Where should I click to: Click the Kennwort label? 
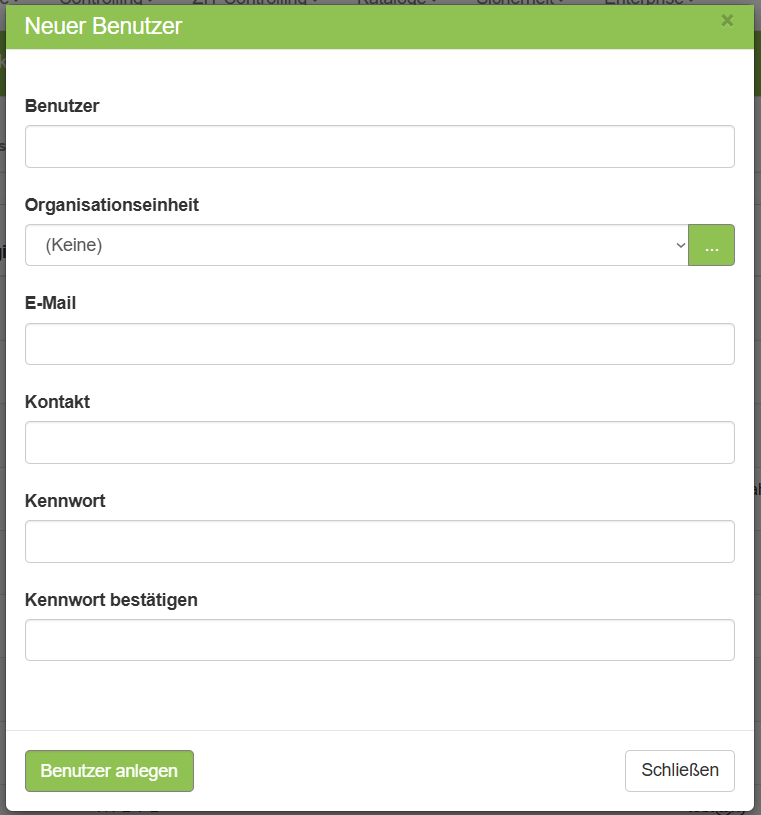point(65,501)
